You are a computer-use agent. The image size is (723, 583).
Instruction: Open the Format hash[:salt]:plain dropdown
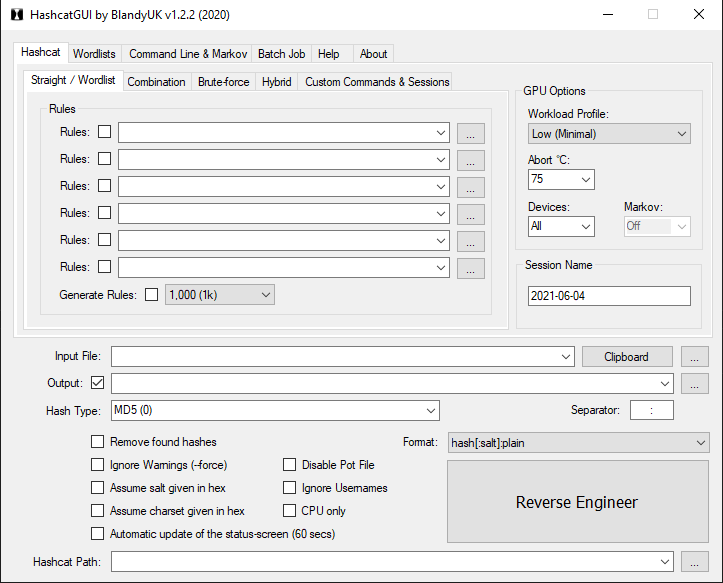(x=578, y=443)
